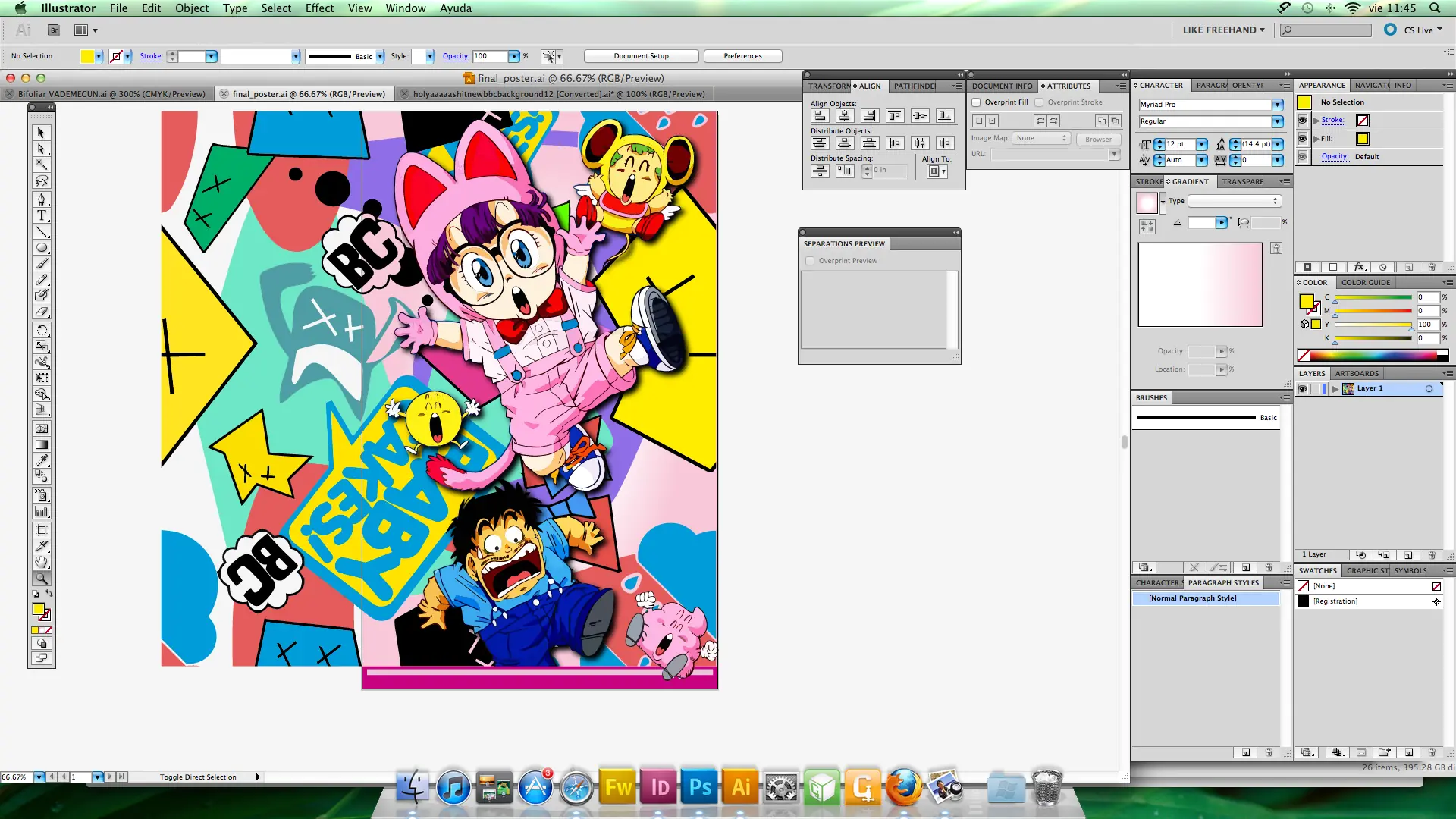Expand the Stroke row in Appearance panel
This screenshot has height=819, width=1456.
(1316, 121)
